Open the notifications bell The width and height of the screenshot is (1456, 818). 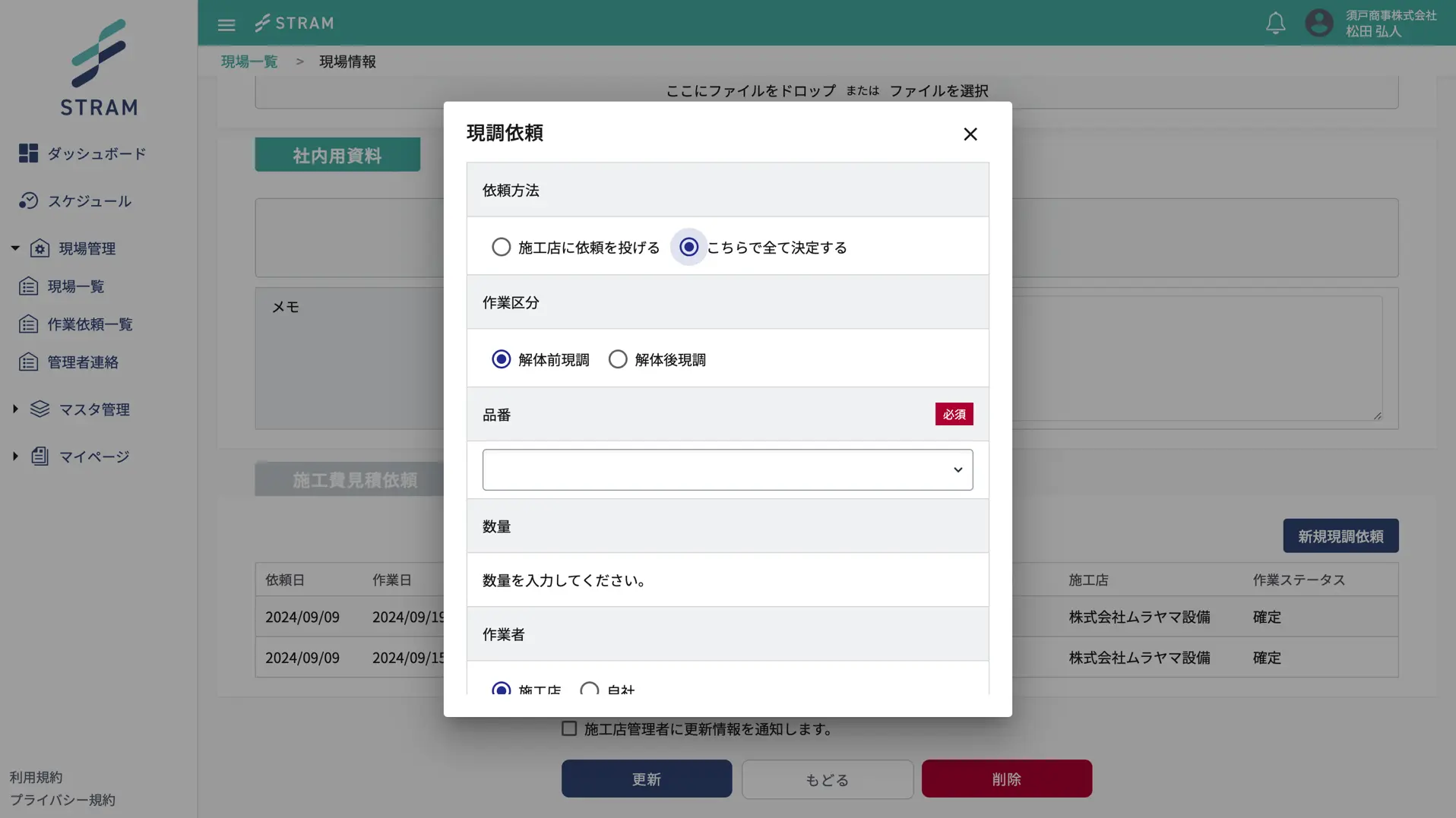1275,23
